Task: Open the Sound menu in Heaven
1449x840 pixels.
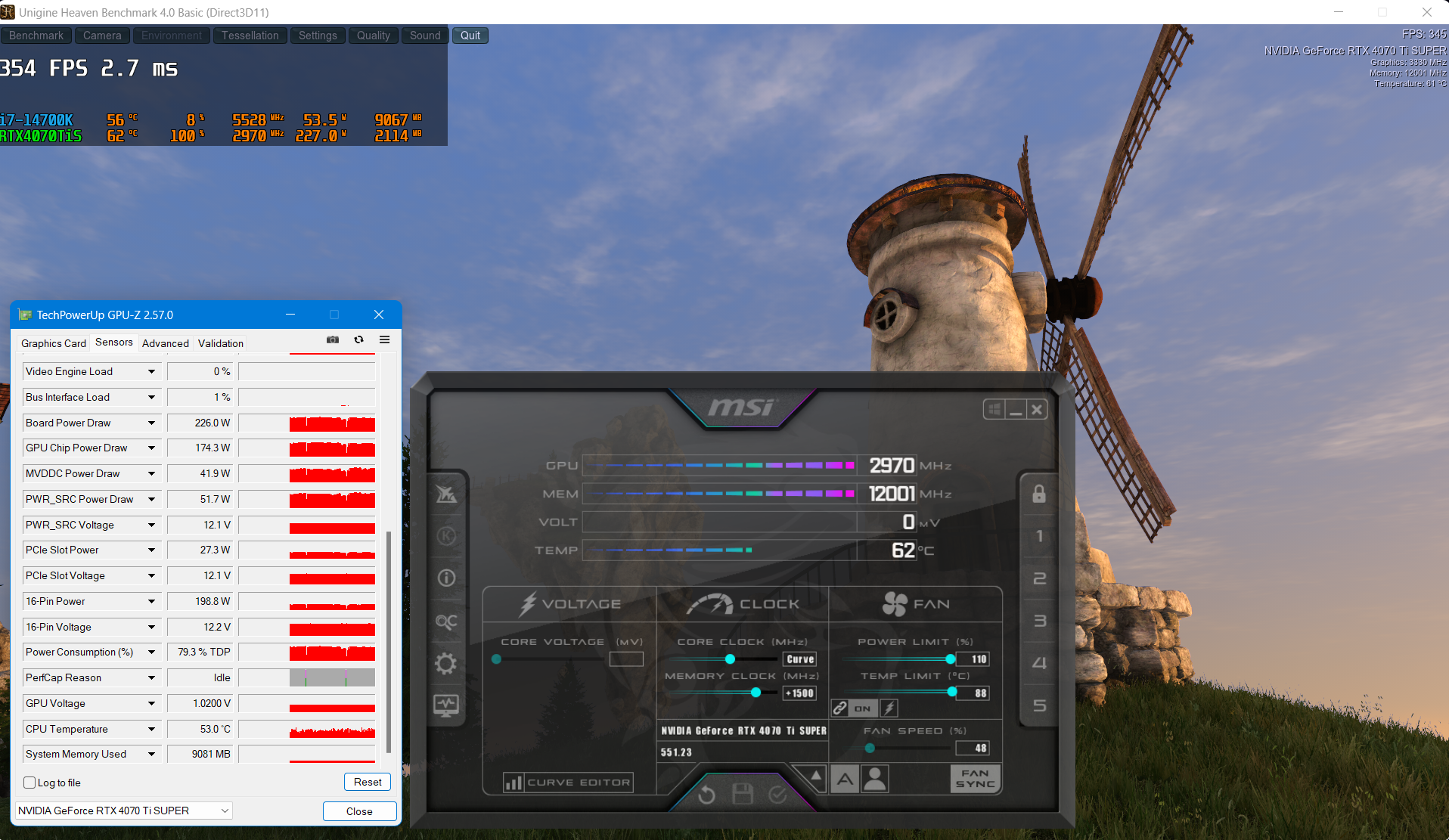Action: click(x=425, y=36)
